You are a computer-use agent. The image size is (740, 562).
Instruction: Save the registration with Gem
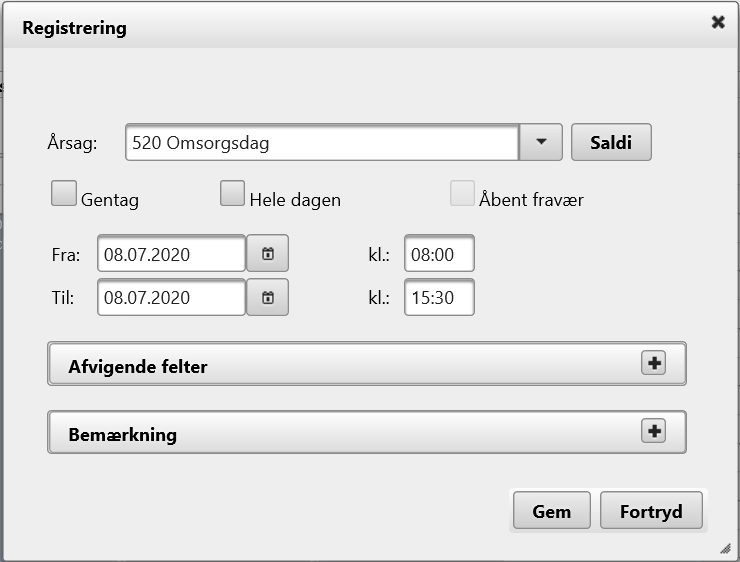pyautogui.click(x=551, y=511)
